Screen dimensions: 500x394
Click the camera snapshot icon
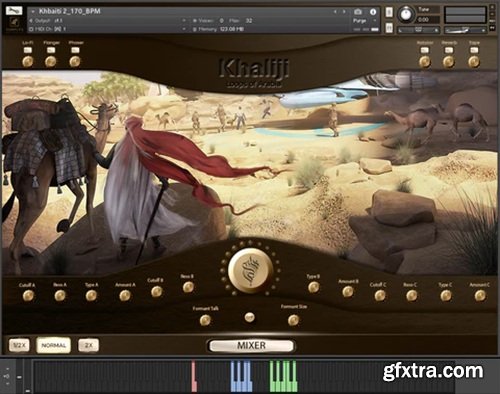pos(358,12)
